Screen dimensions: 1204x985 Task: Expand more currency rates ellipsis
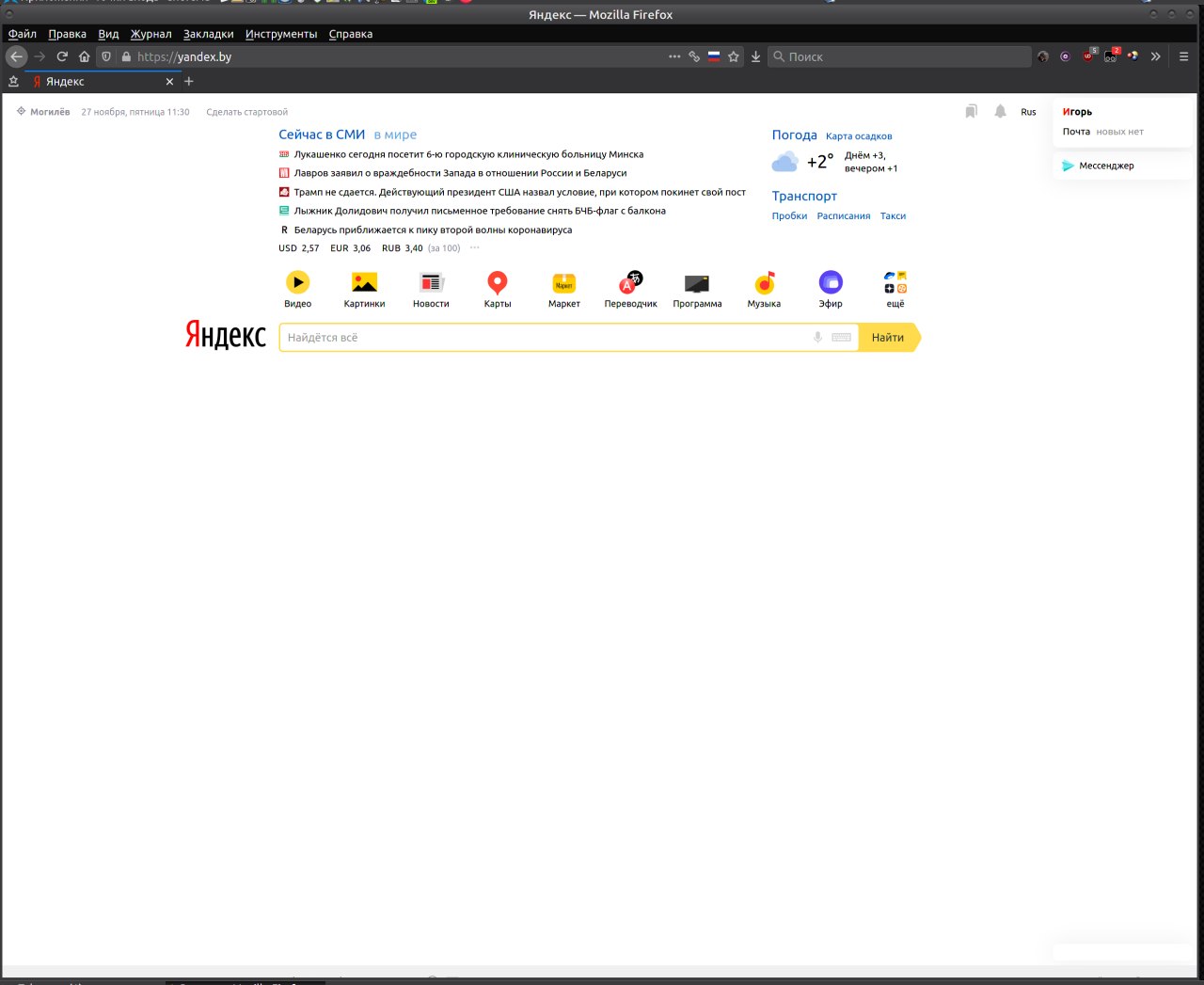[x=475, y=247]
